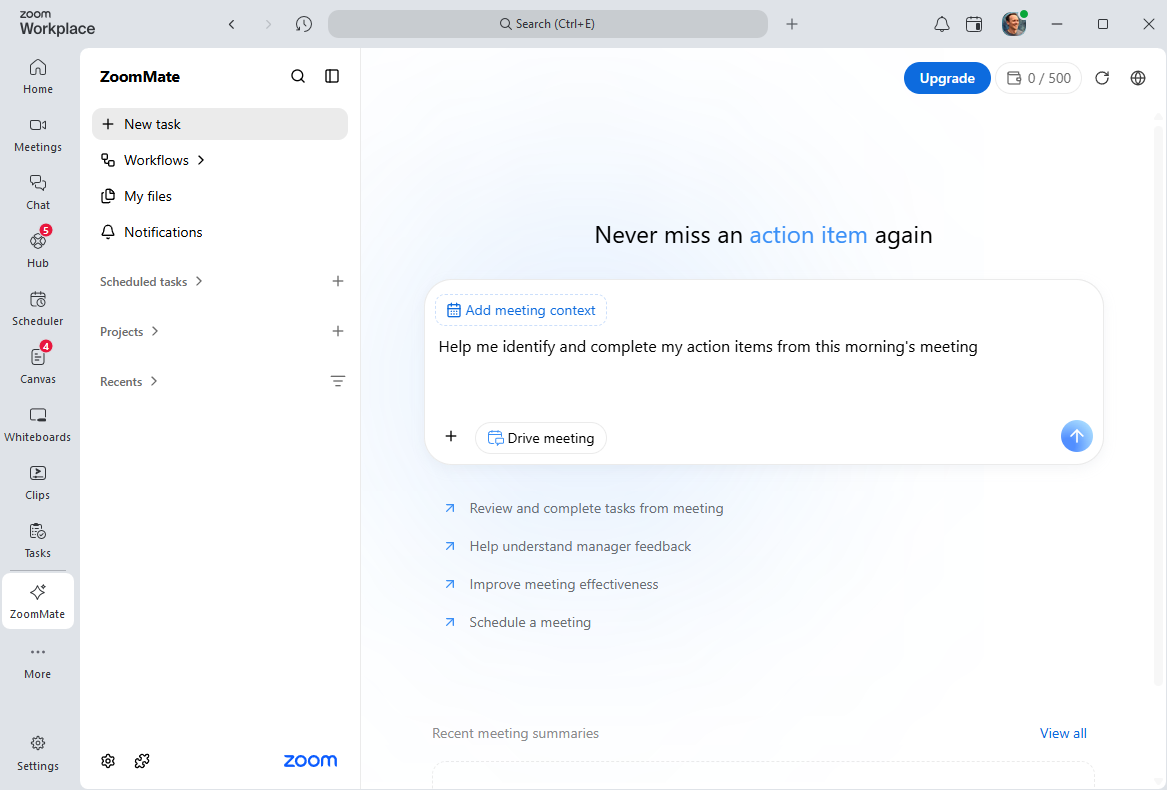Open the Home section in sidebar
This screenshot has height=790, width=1167.
point(38,77)
